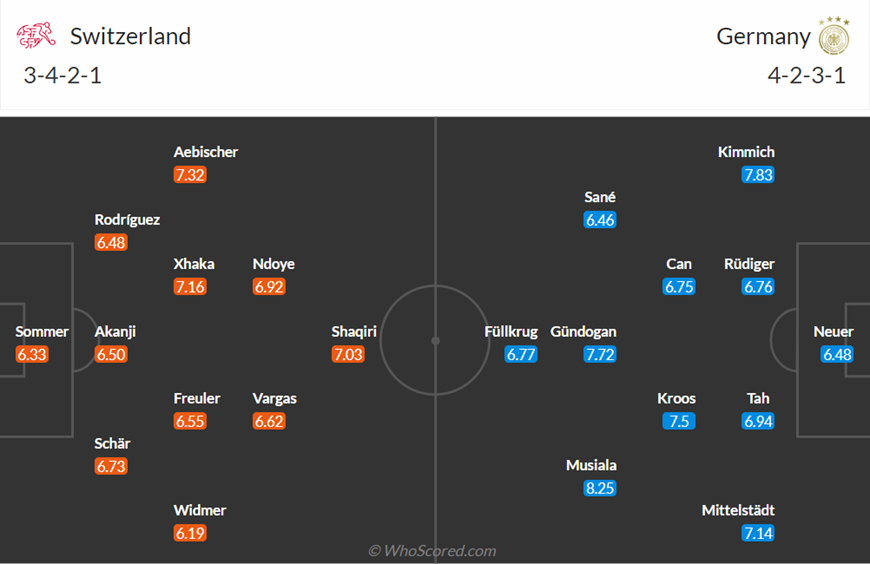Select player Füllkrug on the pitch
Image resolution: width=870 pixels, height=564 pixels.
[511, 332]
